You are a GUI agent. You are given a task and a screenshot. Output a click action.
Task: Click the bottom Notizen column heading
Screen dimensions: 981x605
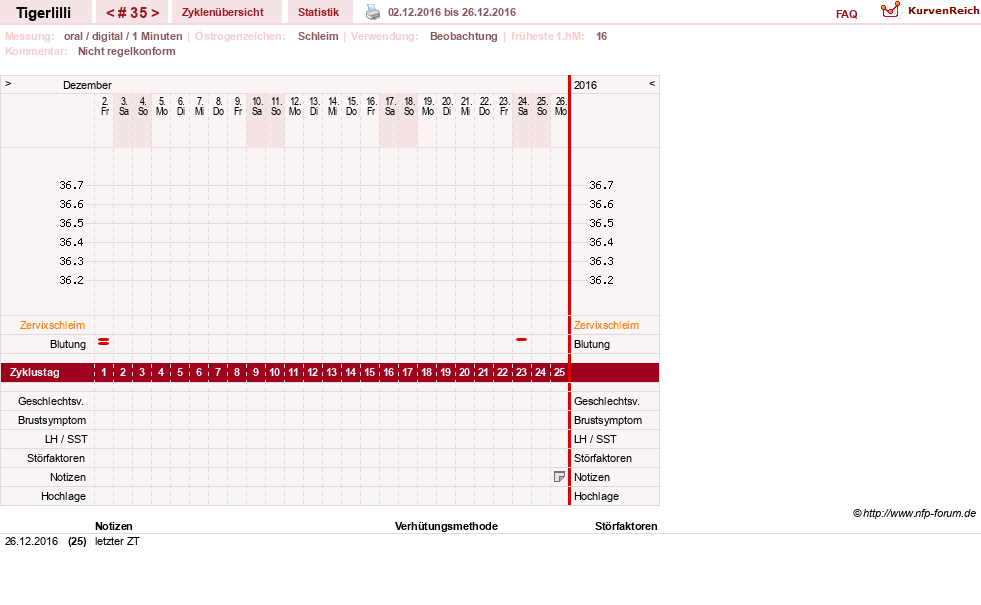113,526
